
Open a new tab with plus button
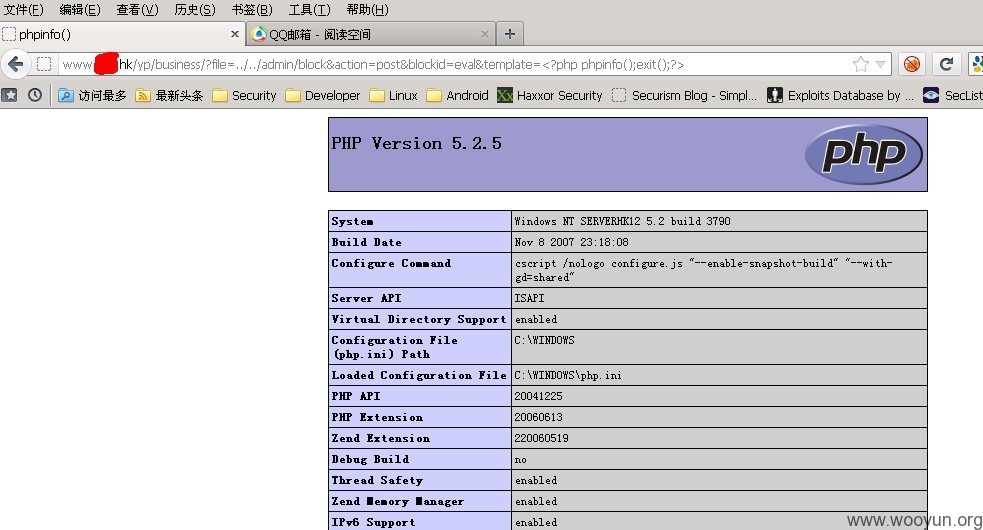[510, 34]
